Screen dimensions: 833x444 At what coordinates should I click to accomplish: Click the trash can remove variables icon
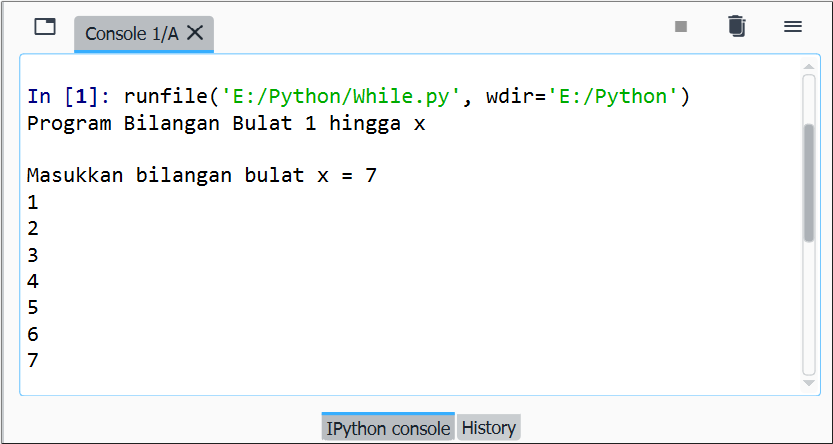click(736, 26)
